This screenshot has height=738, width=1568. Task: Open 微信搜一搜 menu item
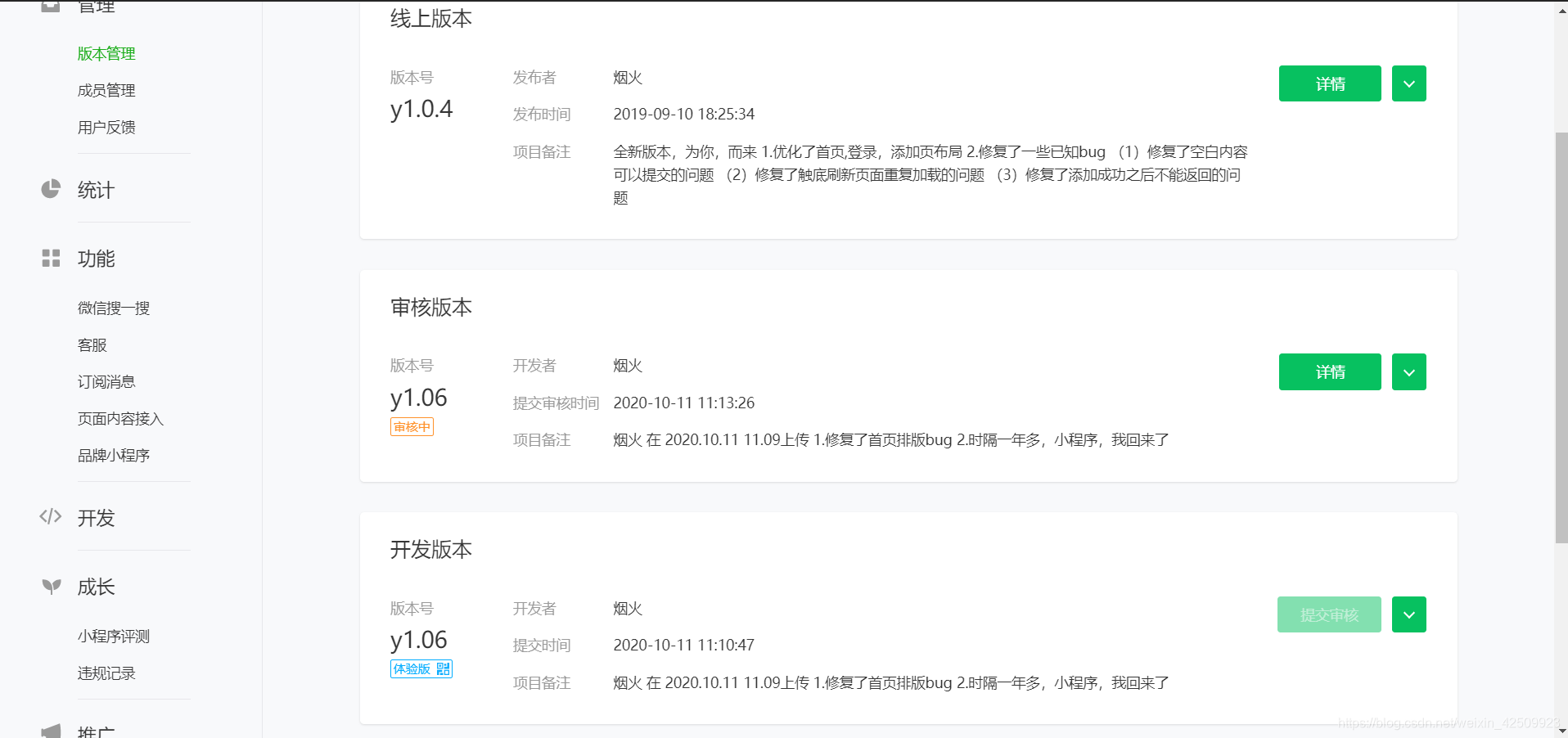tap(114, 308)
